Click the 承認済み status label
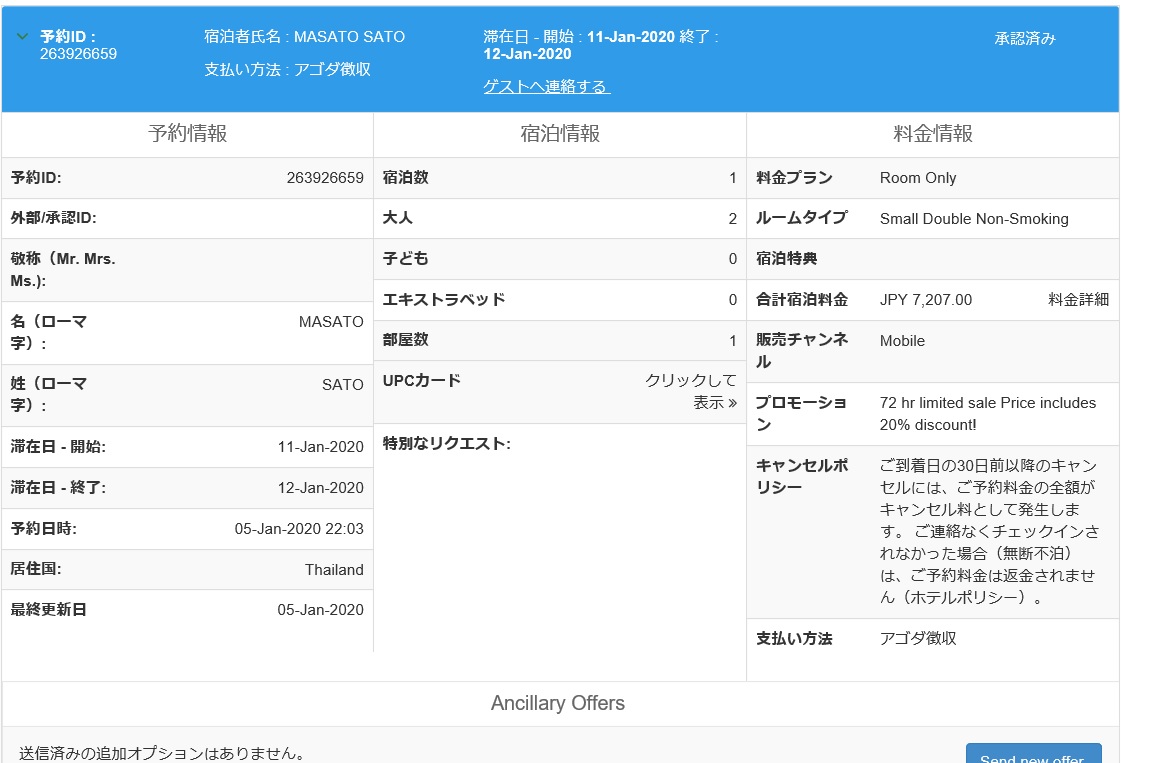The height and width of the screenshot is (763, 1160). (1024, 39)
